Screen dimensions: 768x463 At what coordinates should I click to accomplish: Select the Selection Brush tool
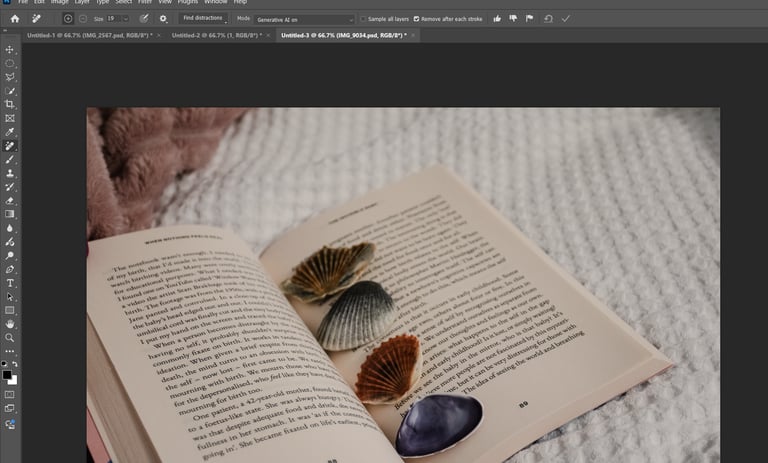point(9,91)
